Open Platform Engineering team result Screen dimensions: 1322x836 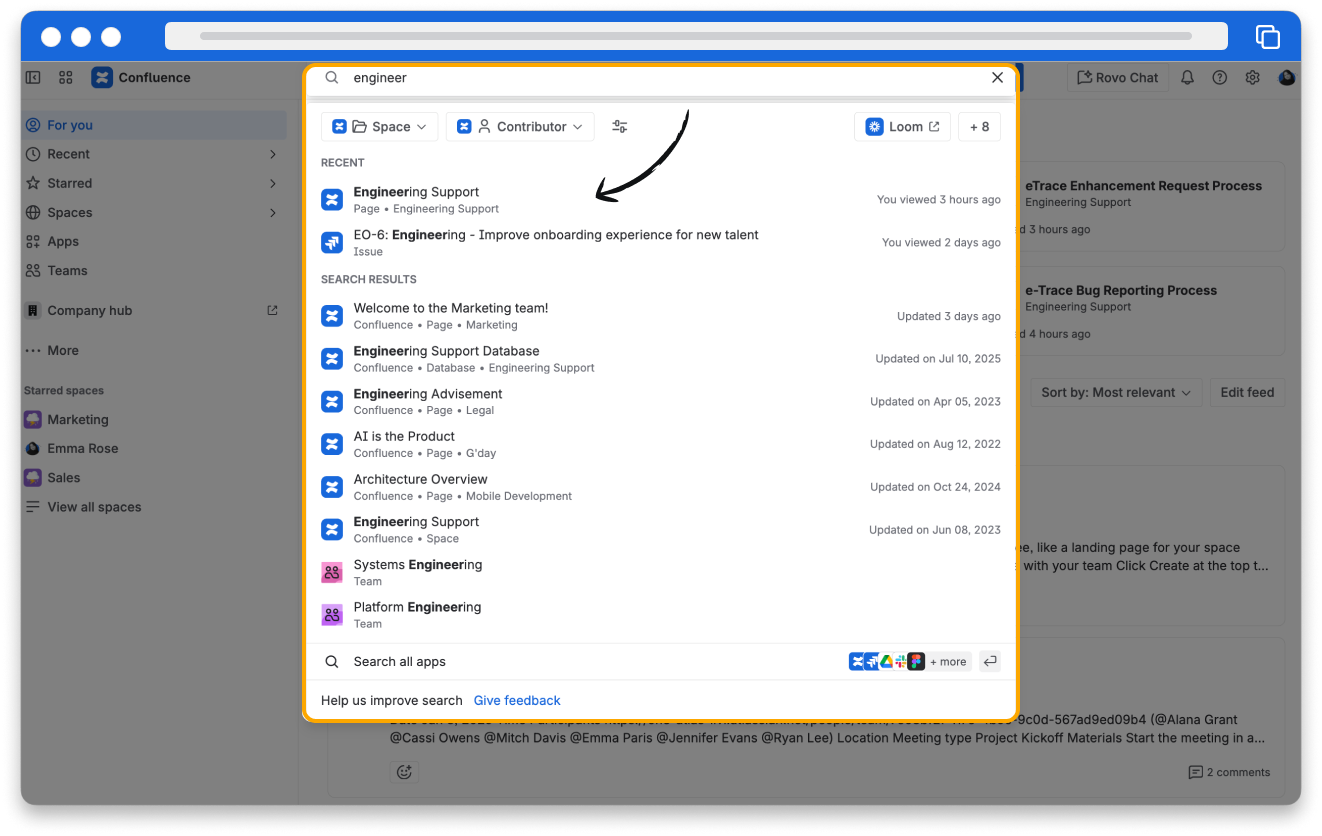pos(660,615)
